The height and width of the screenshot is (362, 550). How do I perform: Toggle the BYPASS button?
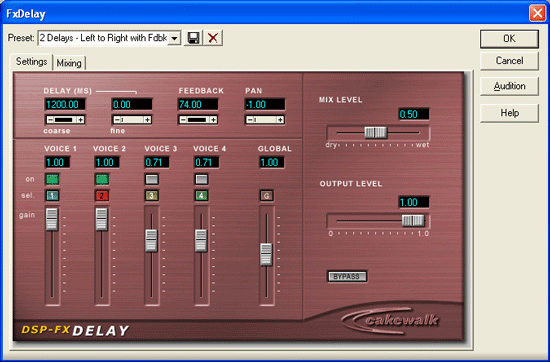347,276
